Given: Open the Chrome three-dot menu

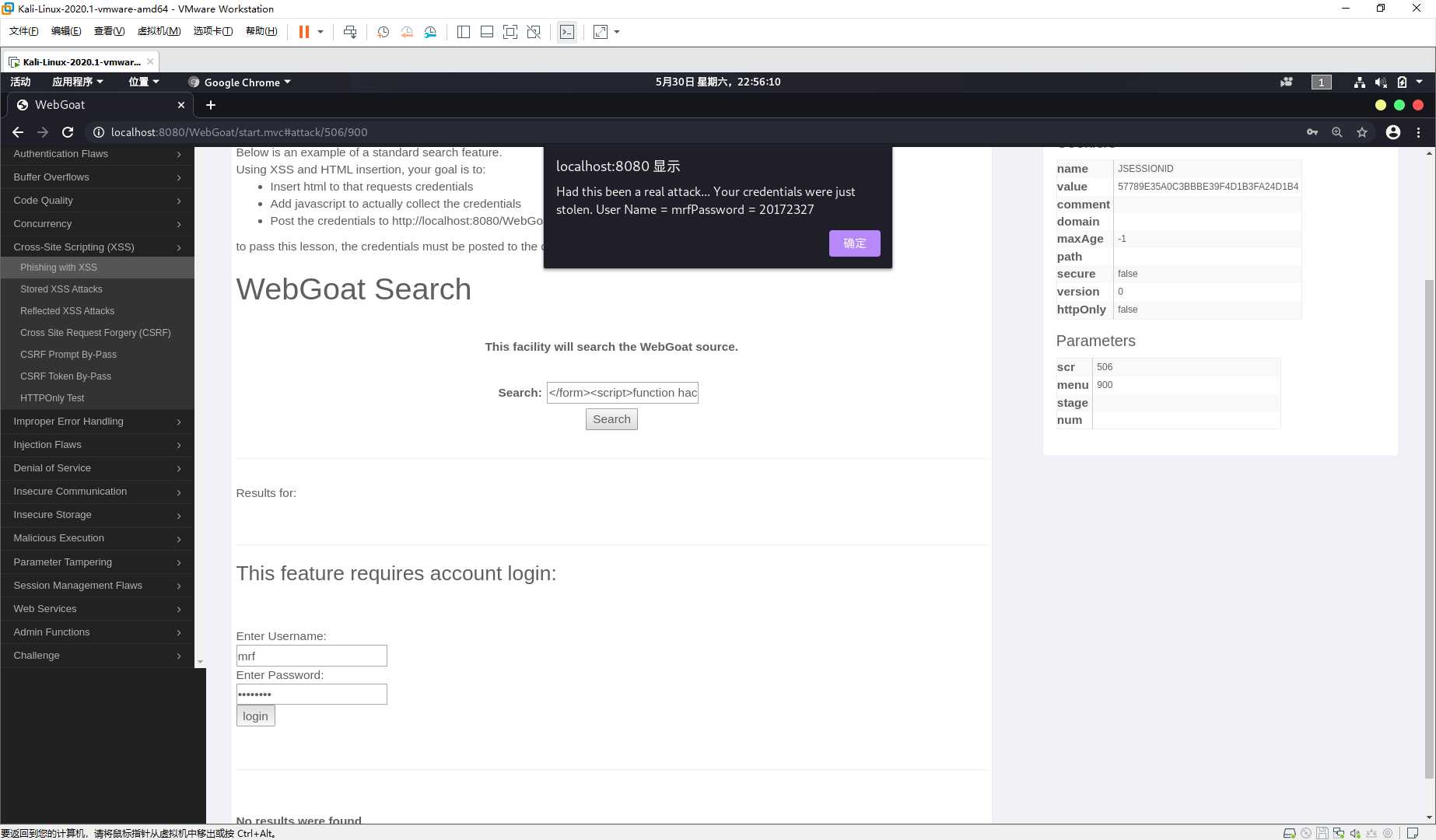Looking at the screenshot, I should point(1418,132).
